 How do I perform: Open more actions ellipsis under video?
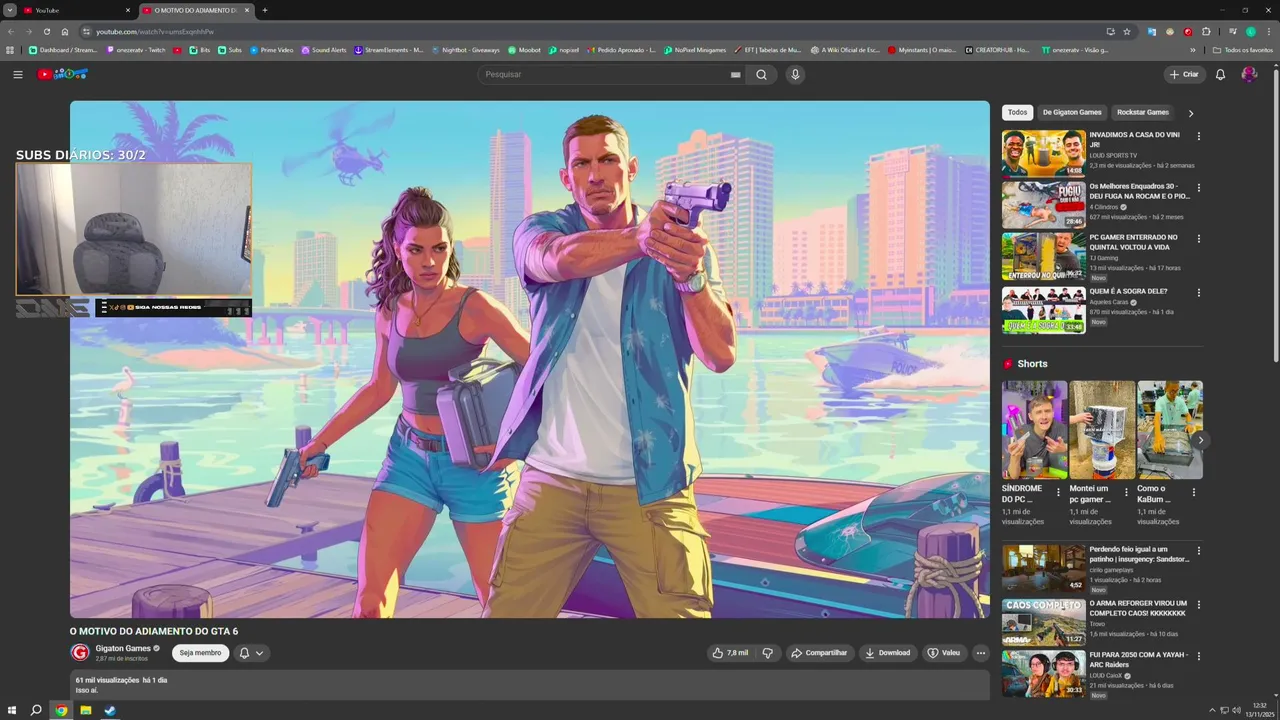pos(981,653)
